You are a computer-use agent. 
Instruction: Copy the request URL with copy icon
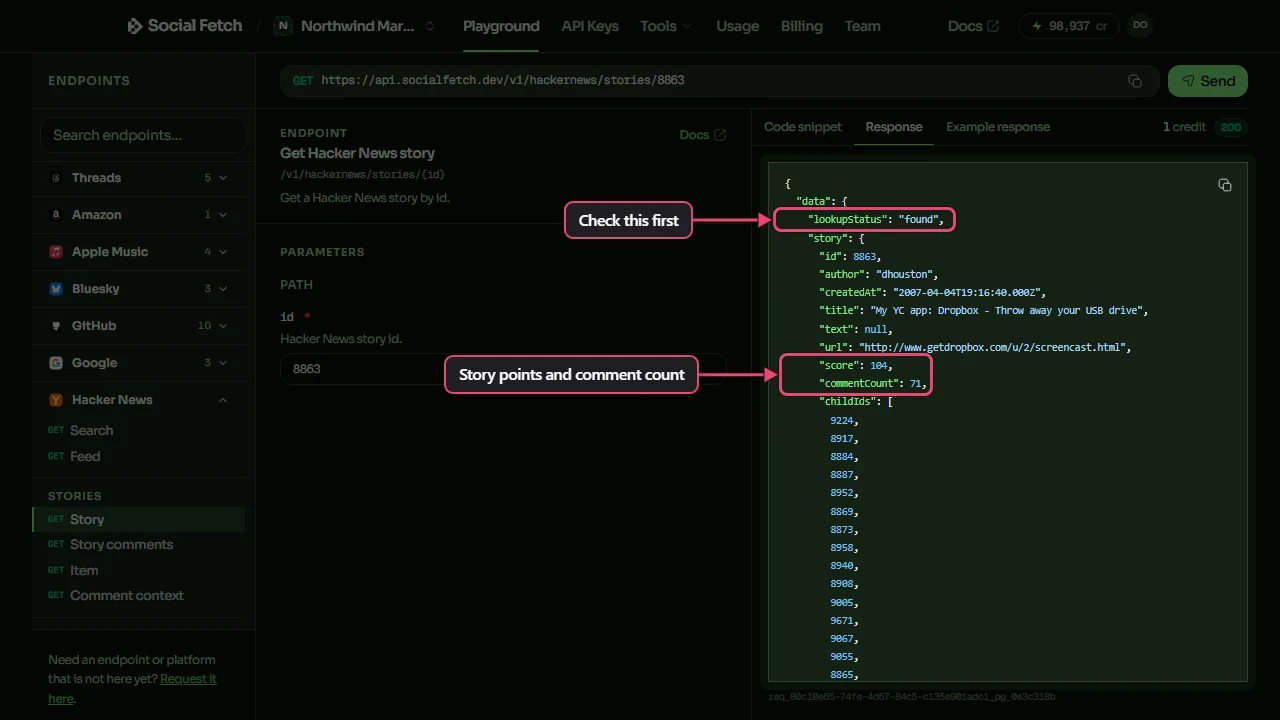1135,81
